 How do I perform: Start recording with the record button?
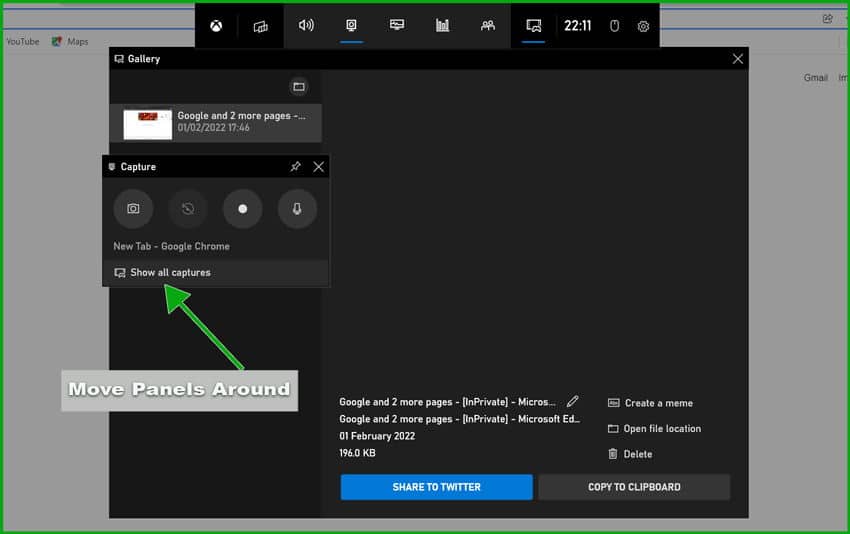242,209
